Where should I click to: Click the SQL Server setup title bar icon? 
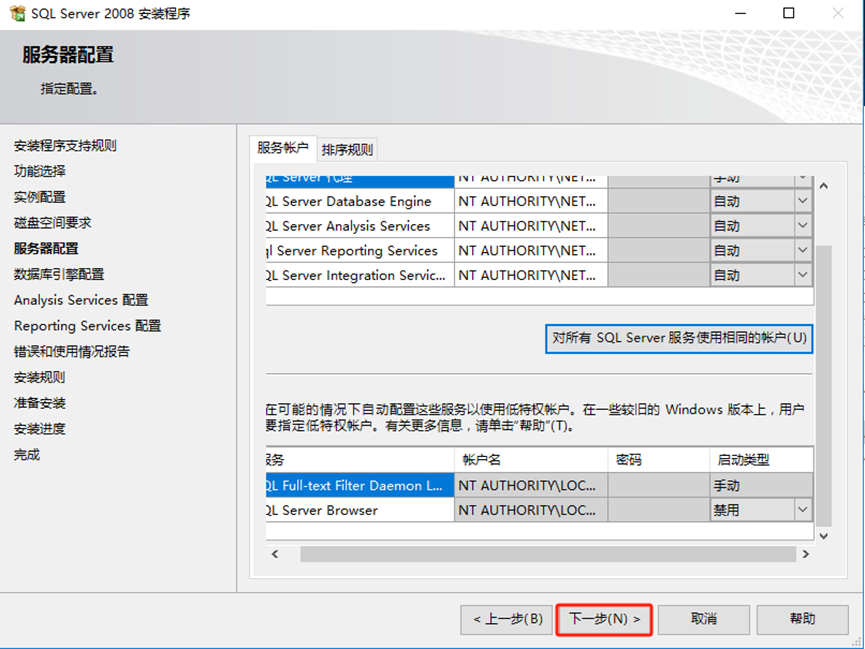click(17, 13)
